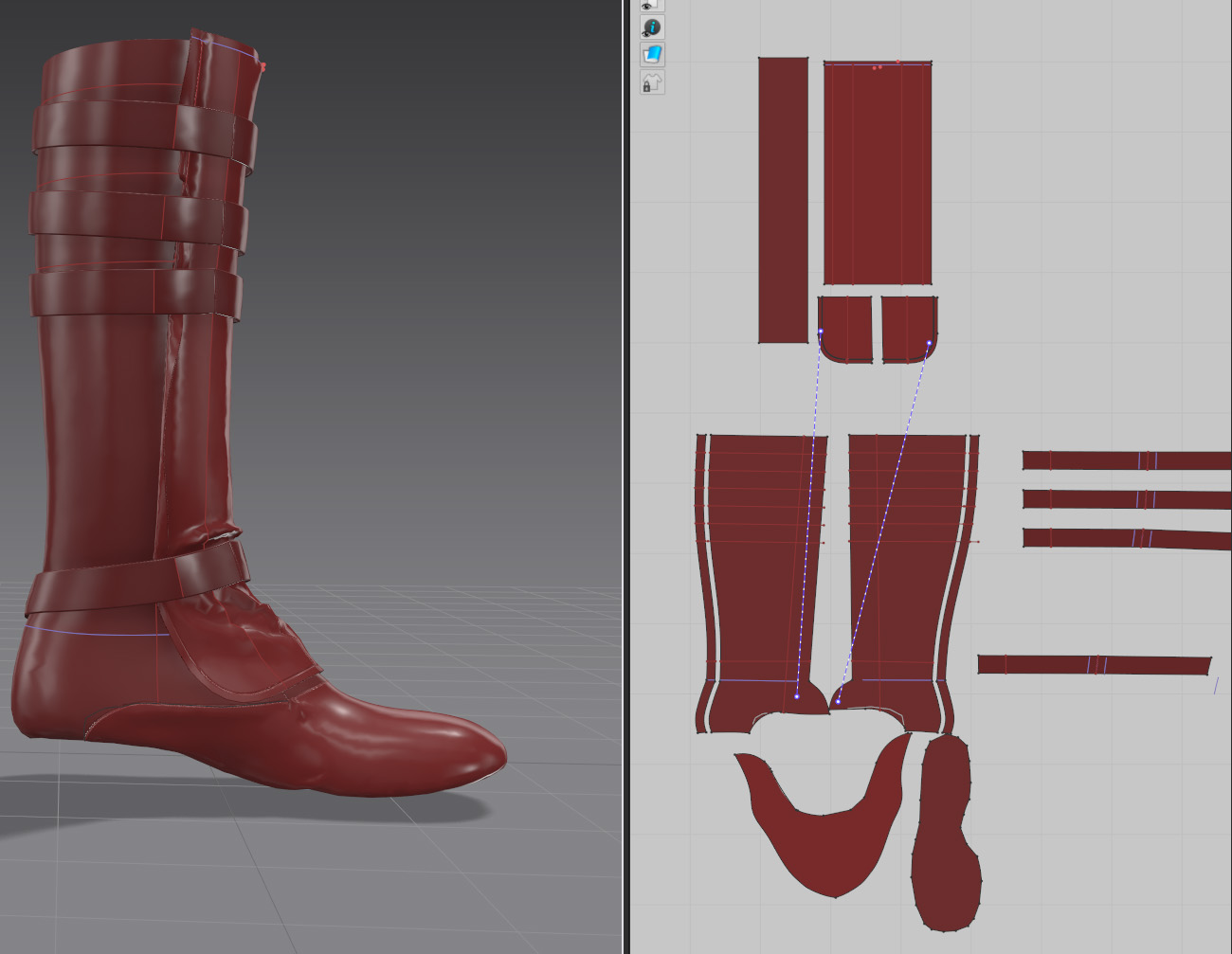Screen dimensions: 1232x954
Task: Select the left rounded-corner tab pattern piece
Action: [845, 329]
